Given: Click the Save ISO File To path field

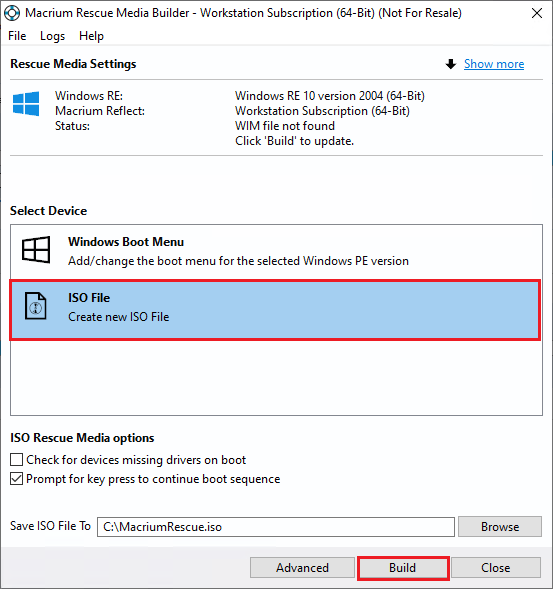Looking at the screenshot, I should 276,527.
